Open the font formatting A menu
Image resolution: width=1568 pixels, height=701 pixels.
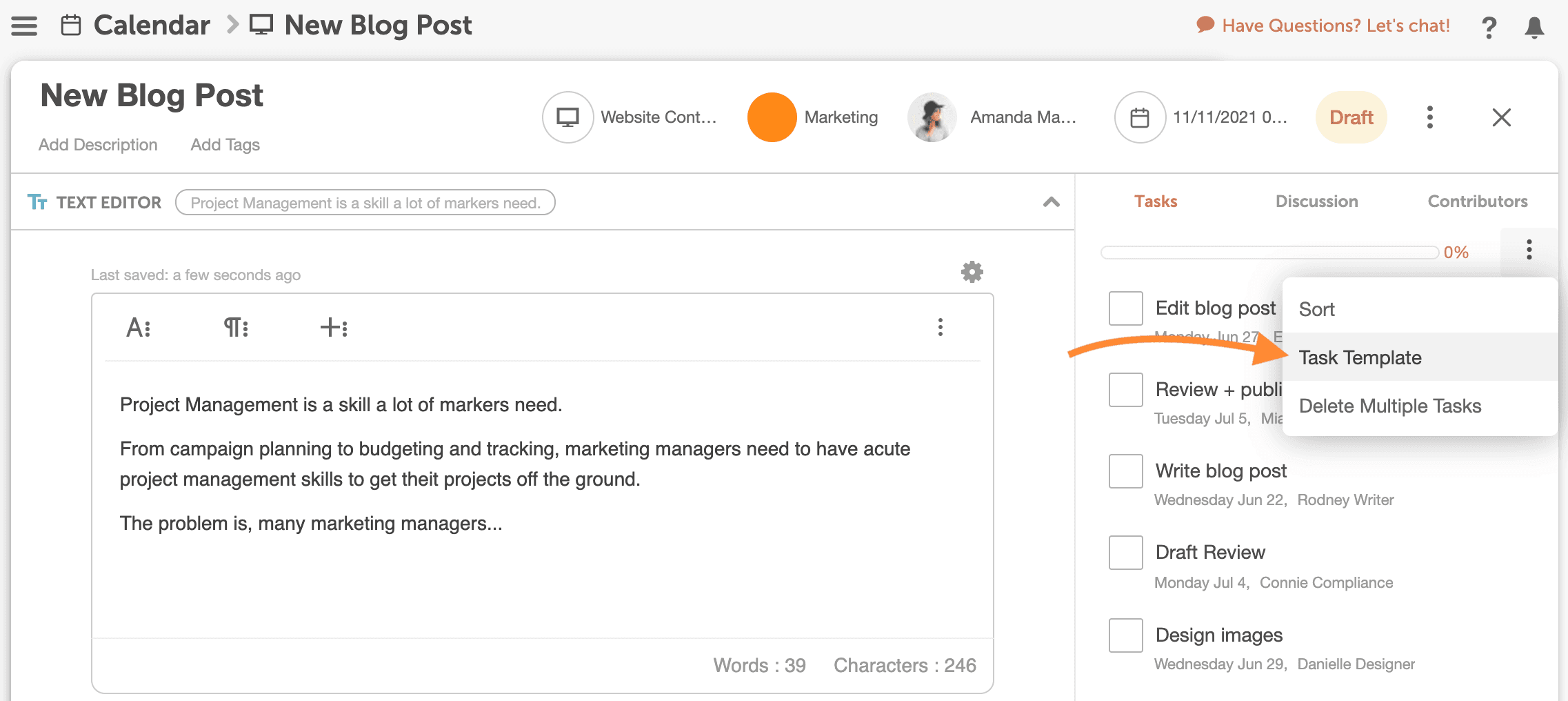[139, 327]
